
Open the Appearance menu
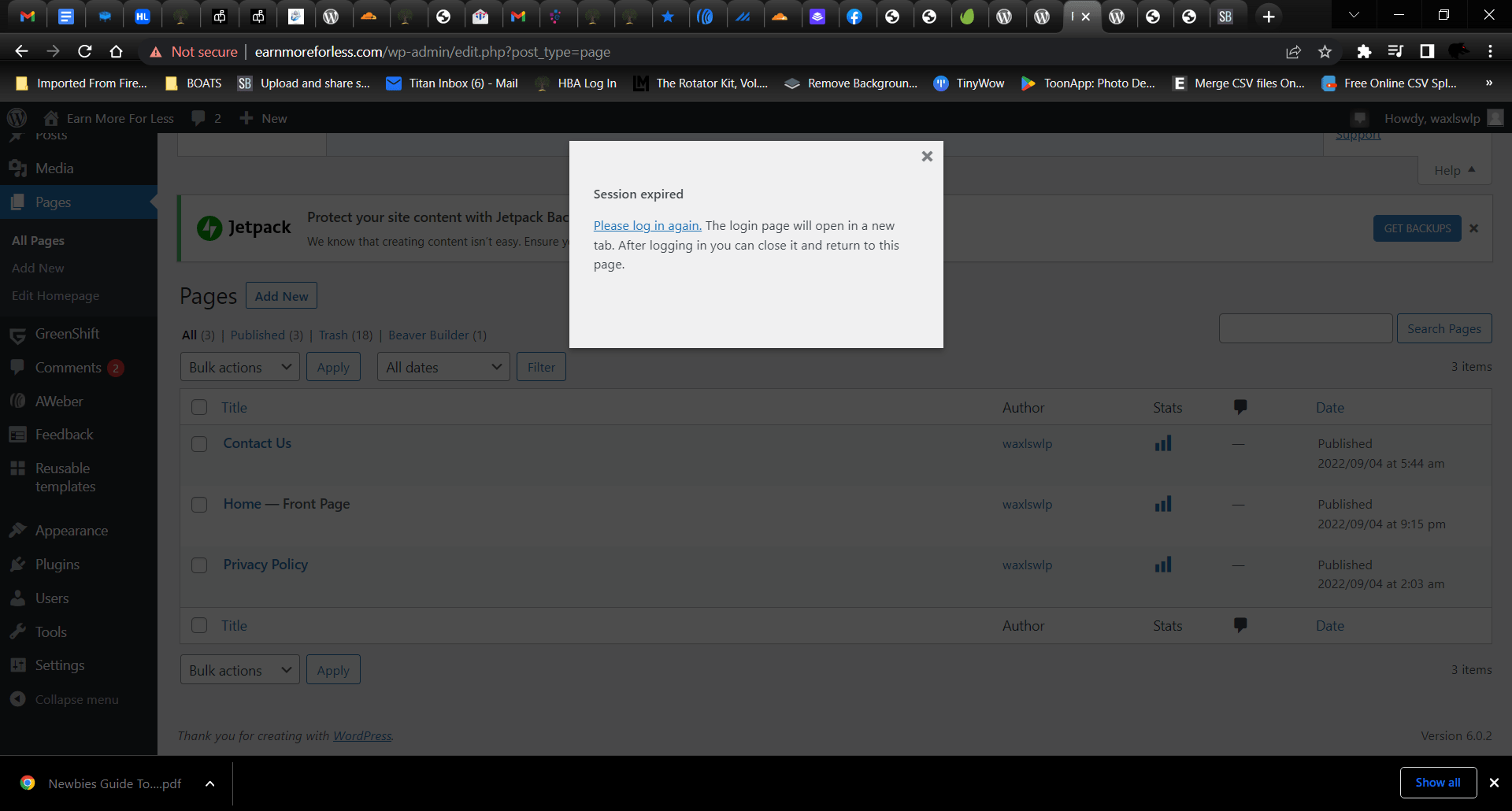[x=72, y=530]
